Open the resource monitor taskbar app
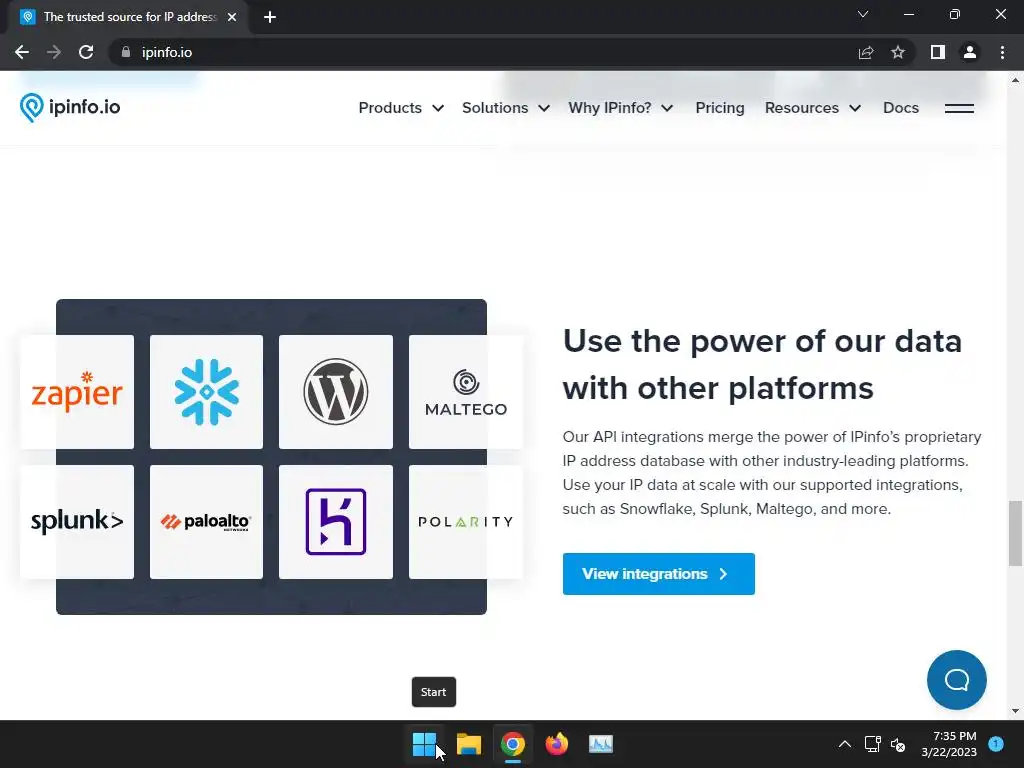The width and height of the screenshot is (1024, 768). point(601,744)
